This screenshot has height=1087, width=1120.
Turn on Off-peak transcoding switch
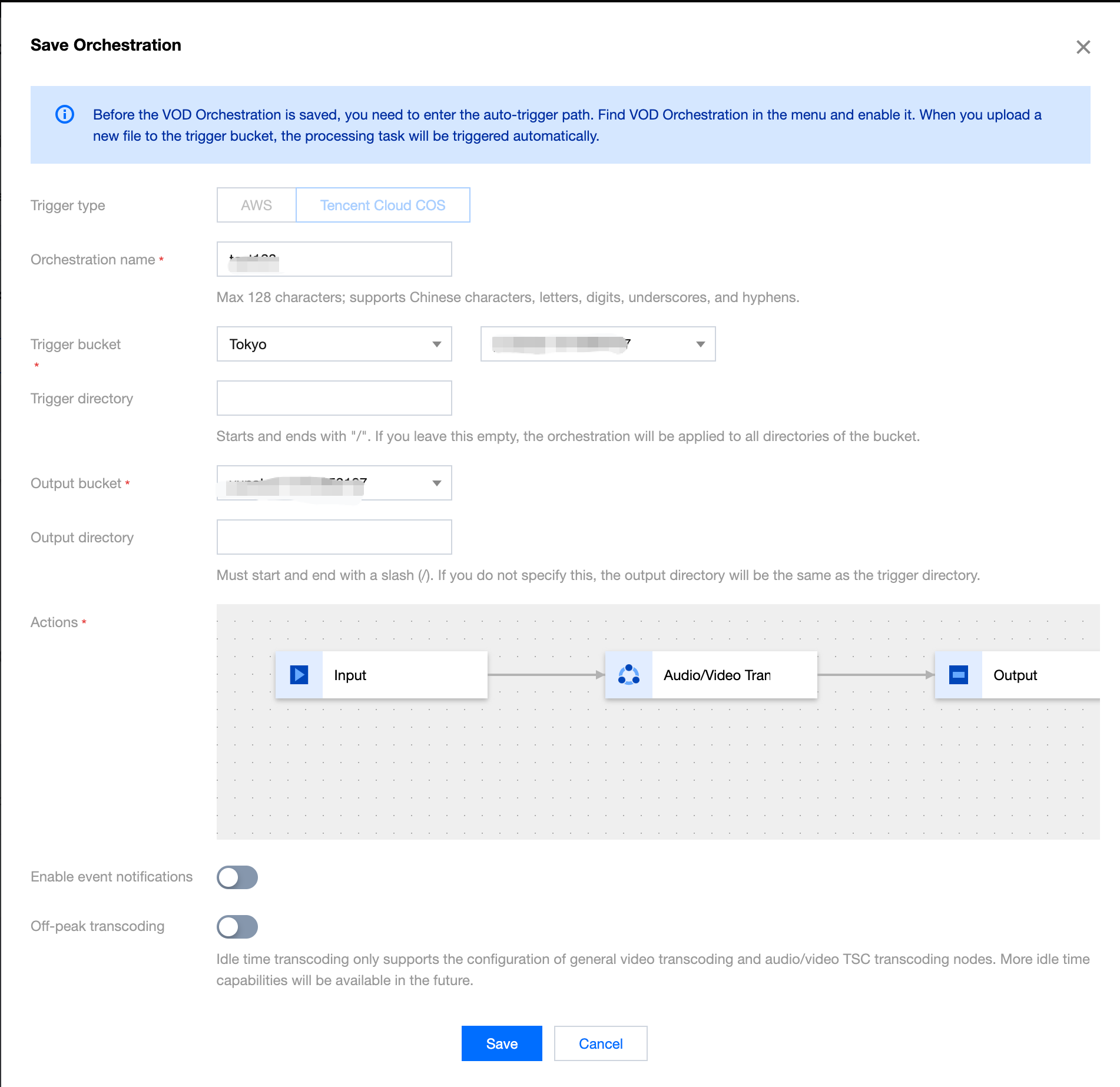click(x=237, y=927)
